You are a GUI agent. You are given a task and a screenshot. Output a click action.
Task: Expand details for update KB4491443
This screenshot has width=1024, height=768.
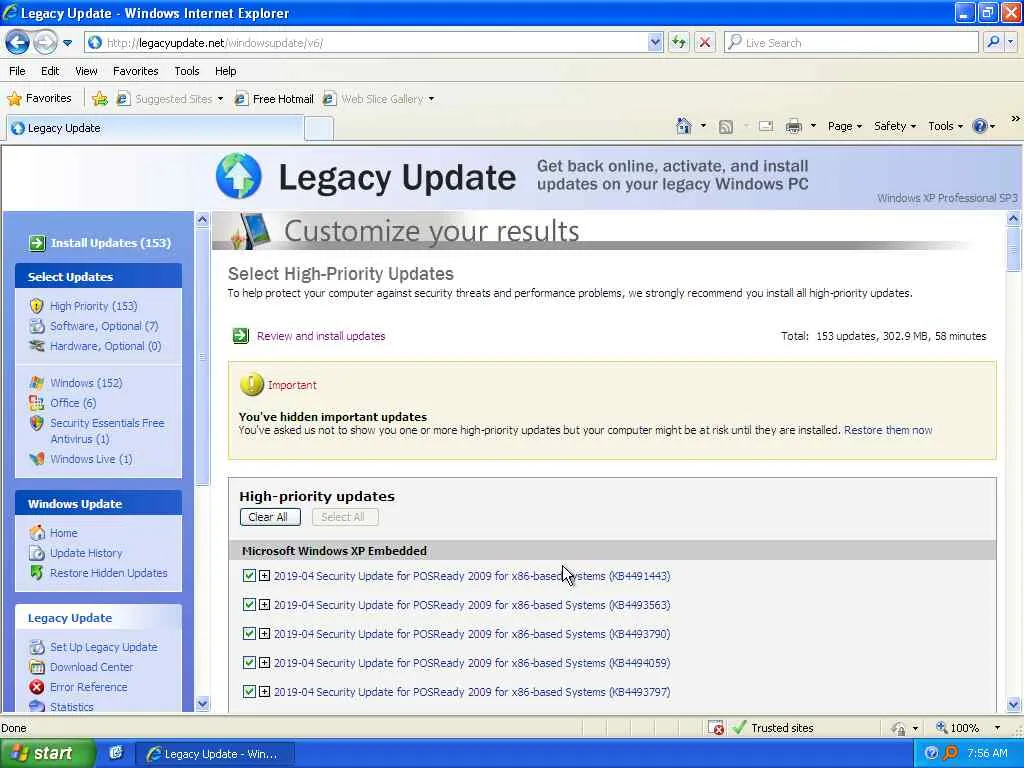click(x=264, y=575)
